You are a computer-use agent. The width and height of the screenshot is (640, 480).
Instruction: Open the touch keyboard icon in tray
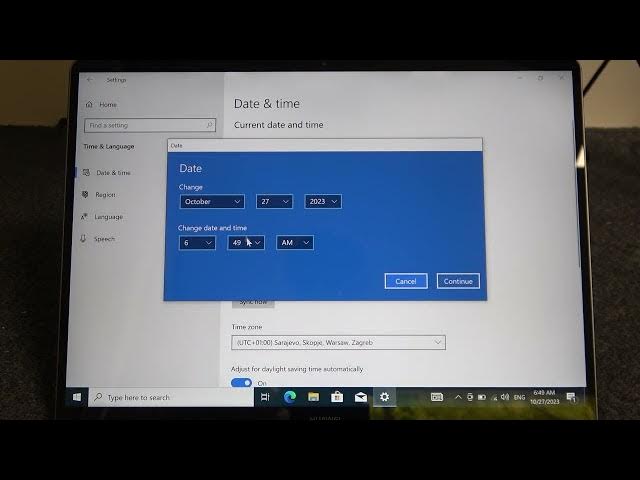[x=437, y=397]
